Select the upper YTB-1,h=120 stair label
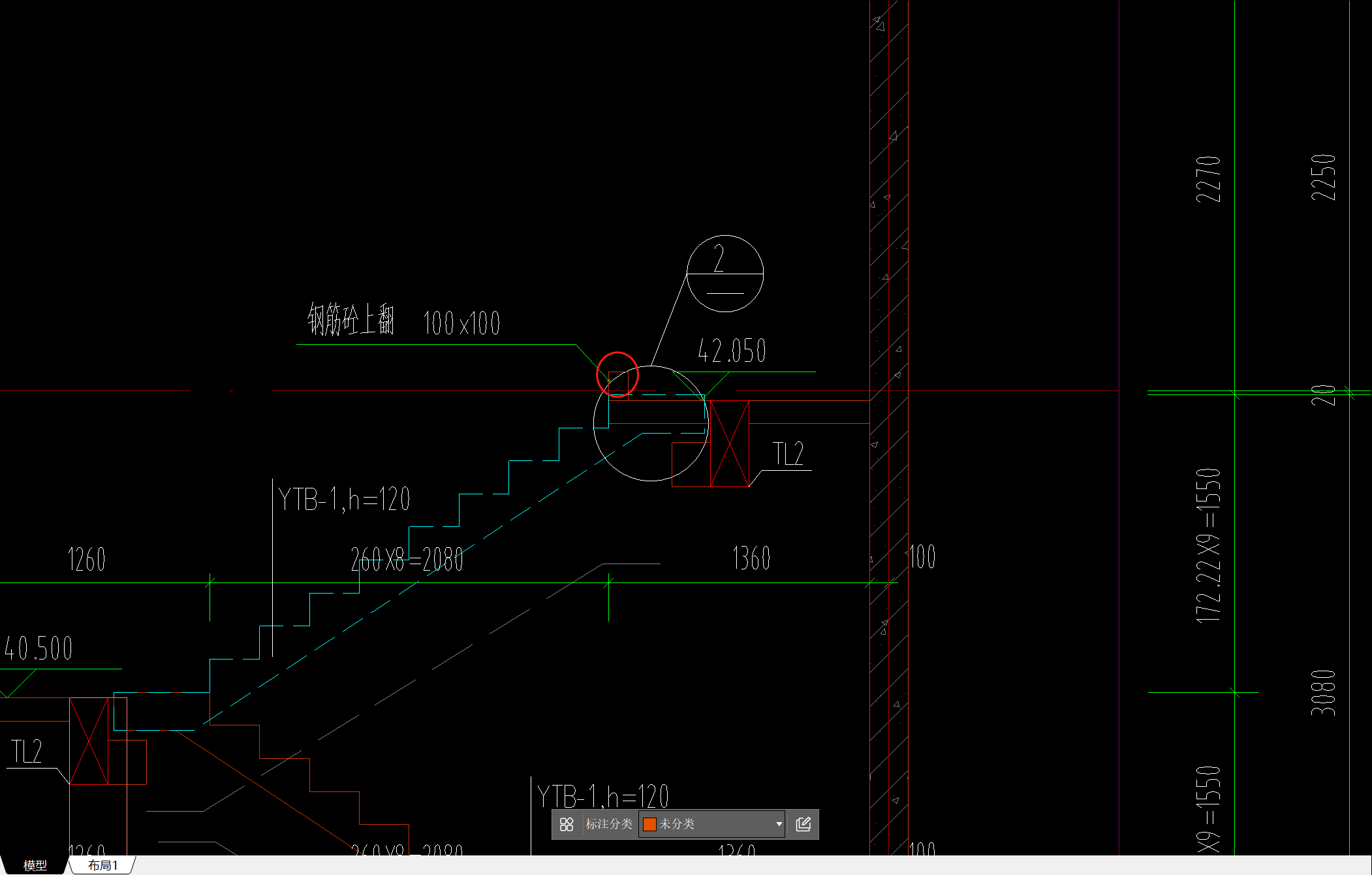The height and width of the screenshot is (875, 1372). [x=344, y=500]
